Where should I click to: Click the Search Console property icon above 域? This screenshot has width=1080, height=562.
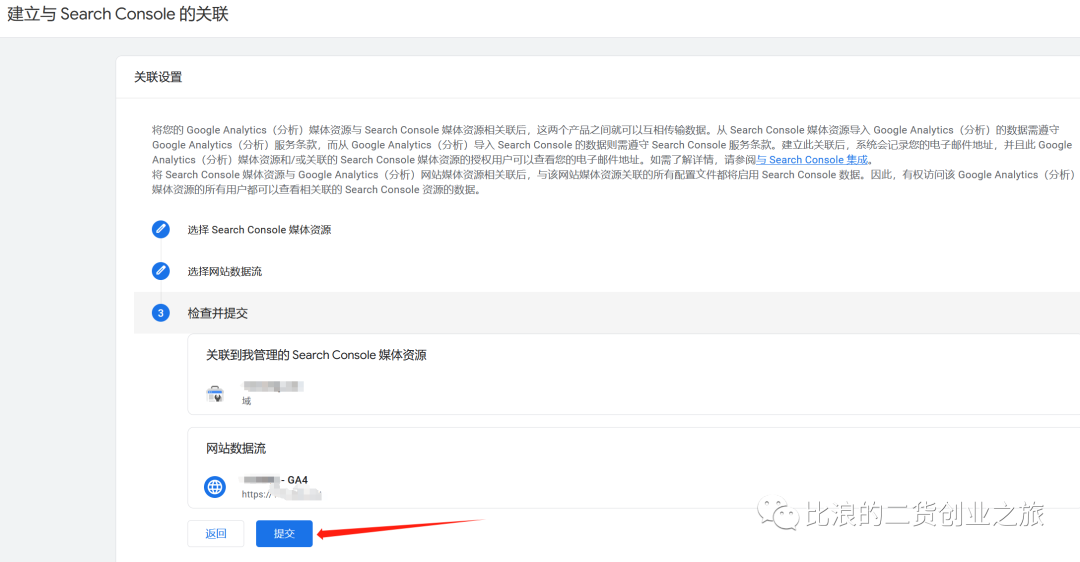tap(216, 394)
